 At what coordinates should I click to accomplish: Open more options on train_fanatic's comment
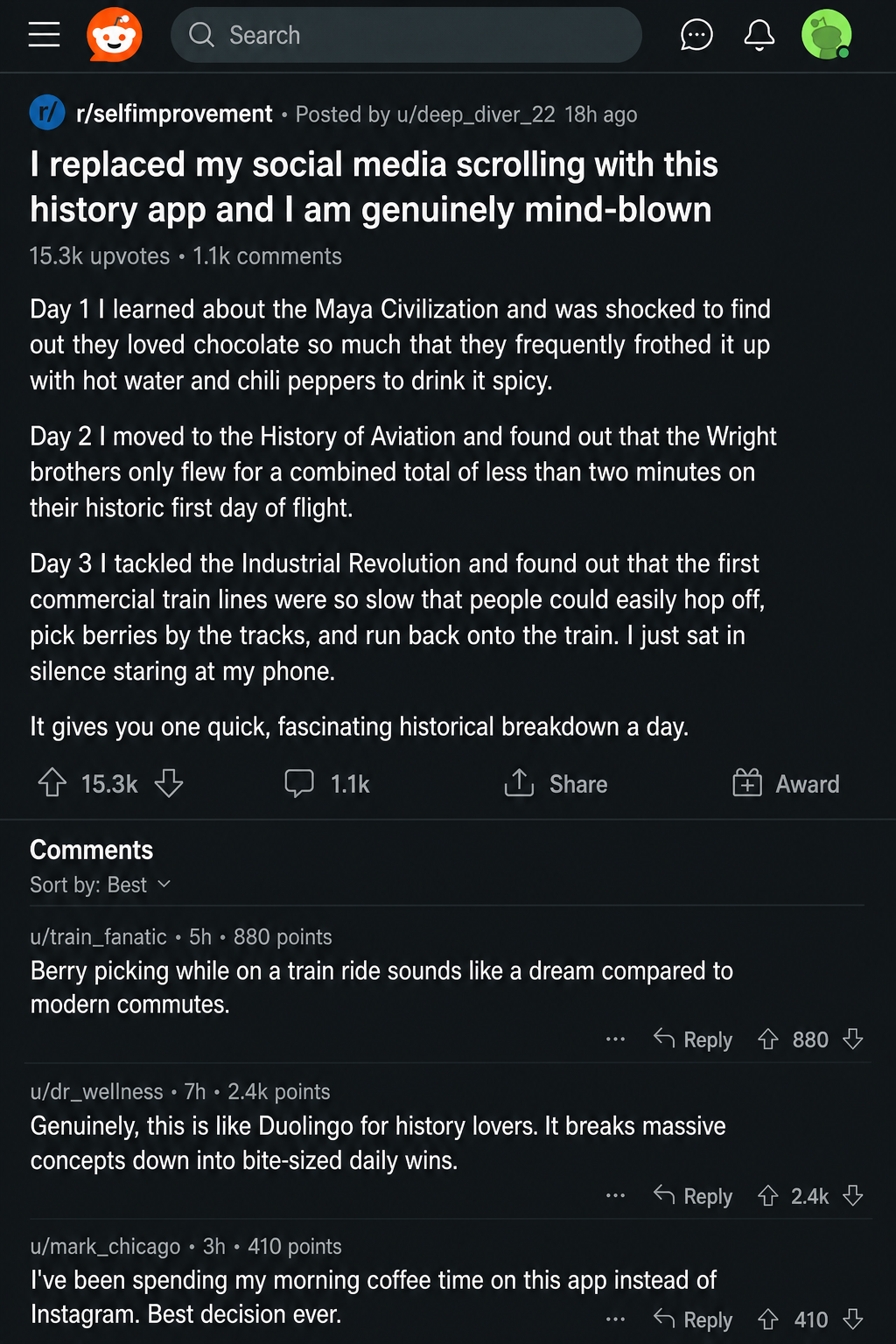(x=616, y=1039)
